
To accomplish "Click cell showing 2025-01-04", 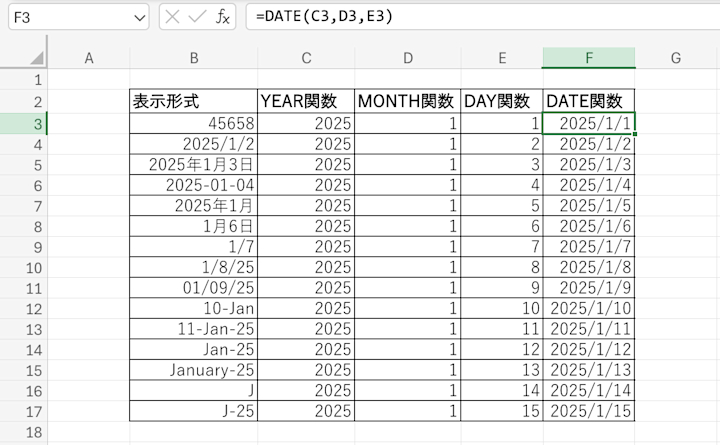I will [x=193, y=185].
